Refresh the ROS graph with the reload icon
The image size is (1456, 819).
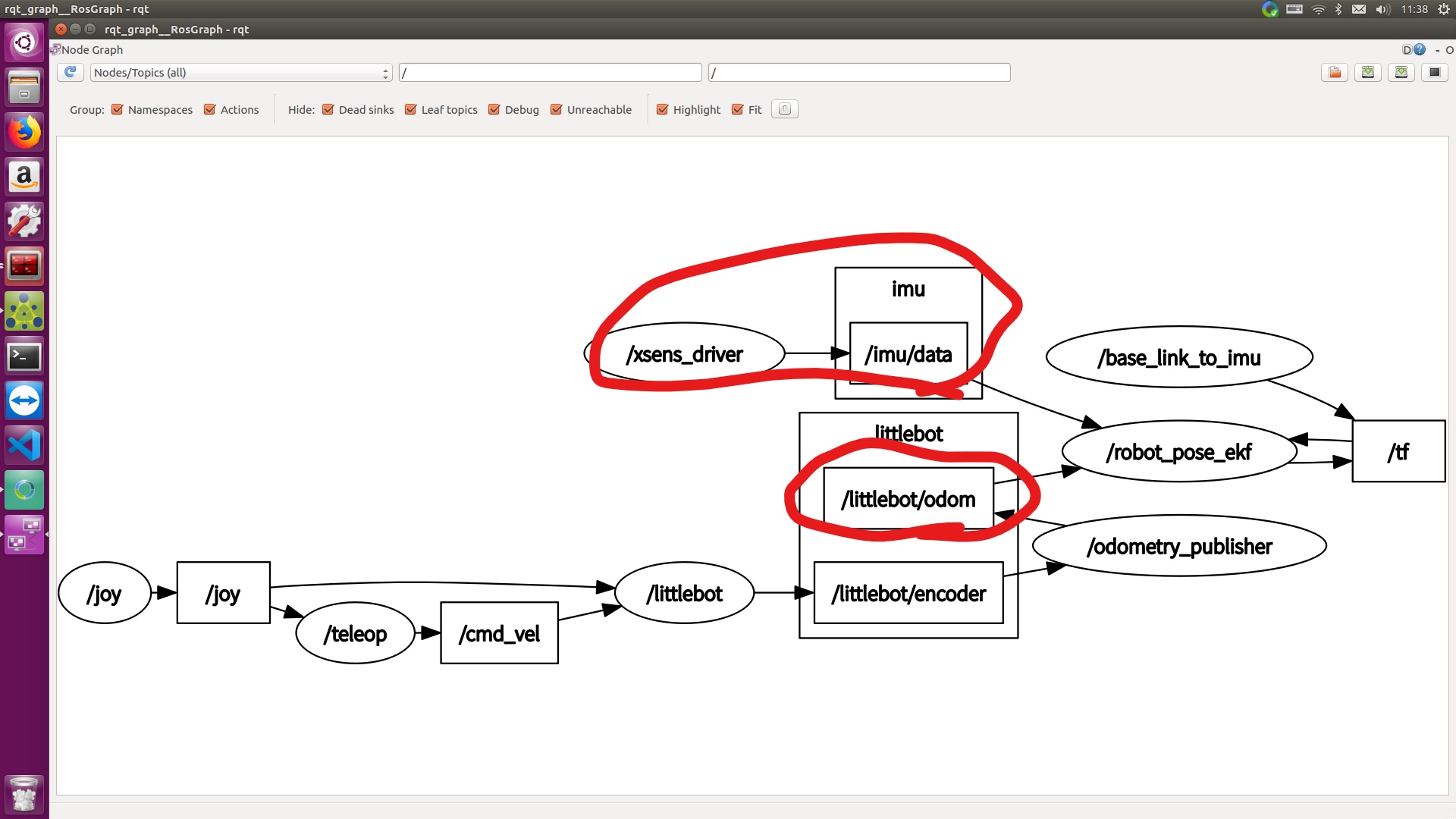click(x=70, y=72)
